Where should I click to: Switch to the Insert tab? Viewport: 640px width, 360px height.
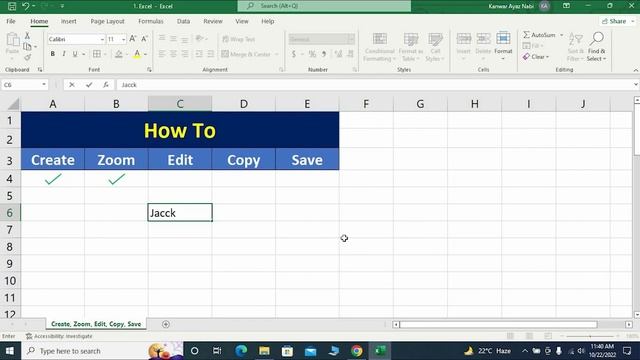[x=69, y=21]
